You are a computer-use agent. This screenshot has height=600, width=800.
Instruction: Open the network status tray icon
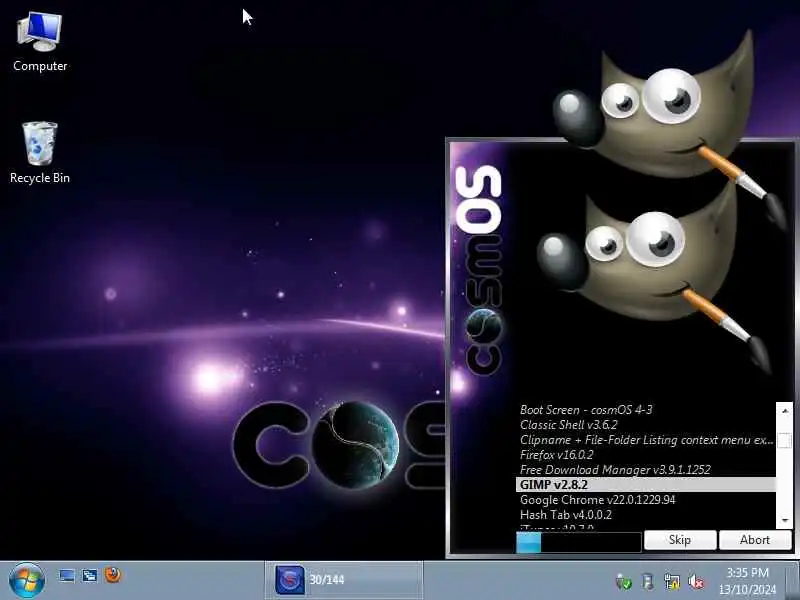(672, 581)
